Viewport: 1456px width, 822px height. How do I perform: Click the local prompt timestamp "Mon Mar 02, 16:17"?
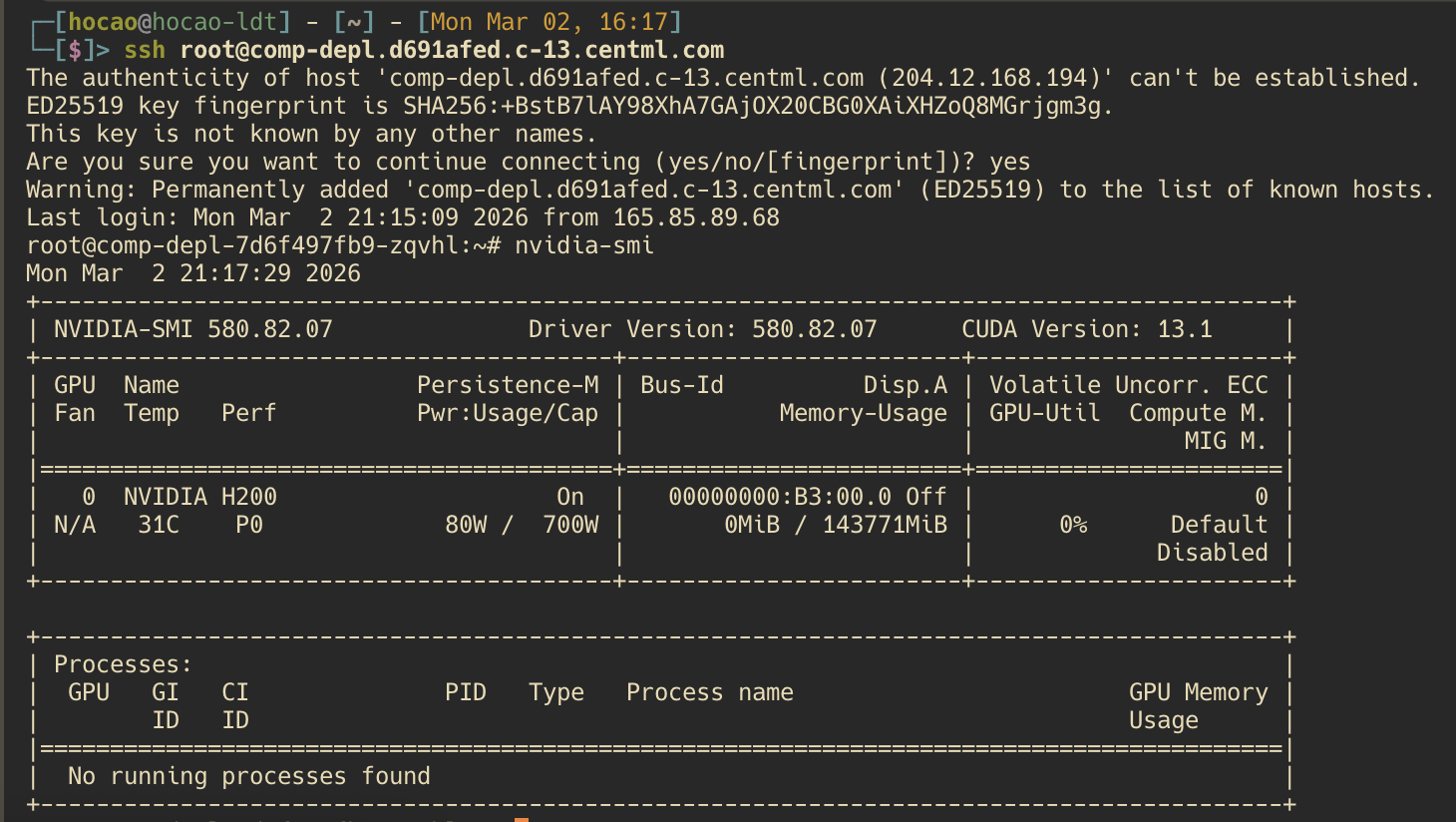(x=555, y=22)
